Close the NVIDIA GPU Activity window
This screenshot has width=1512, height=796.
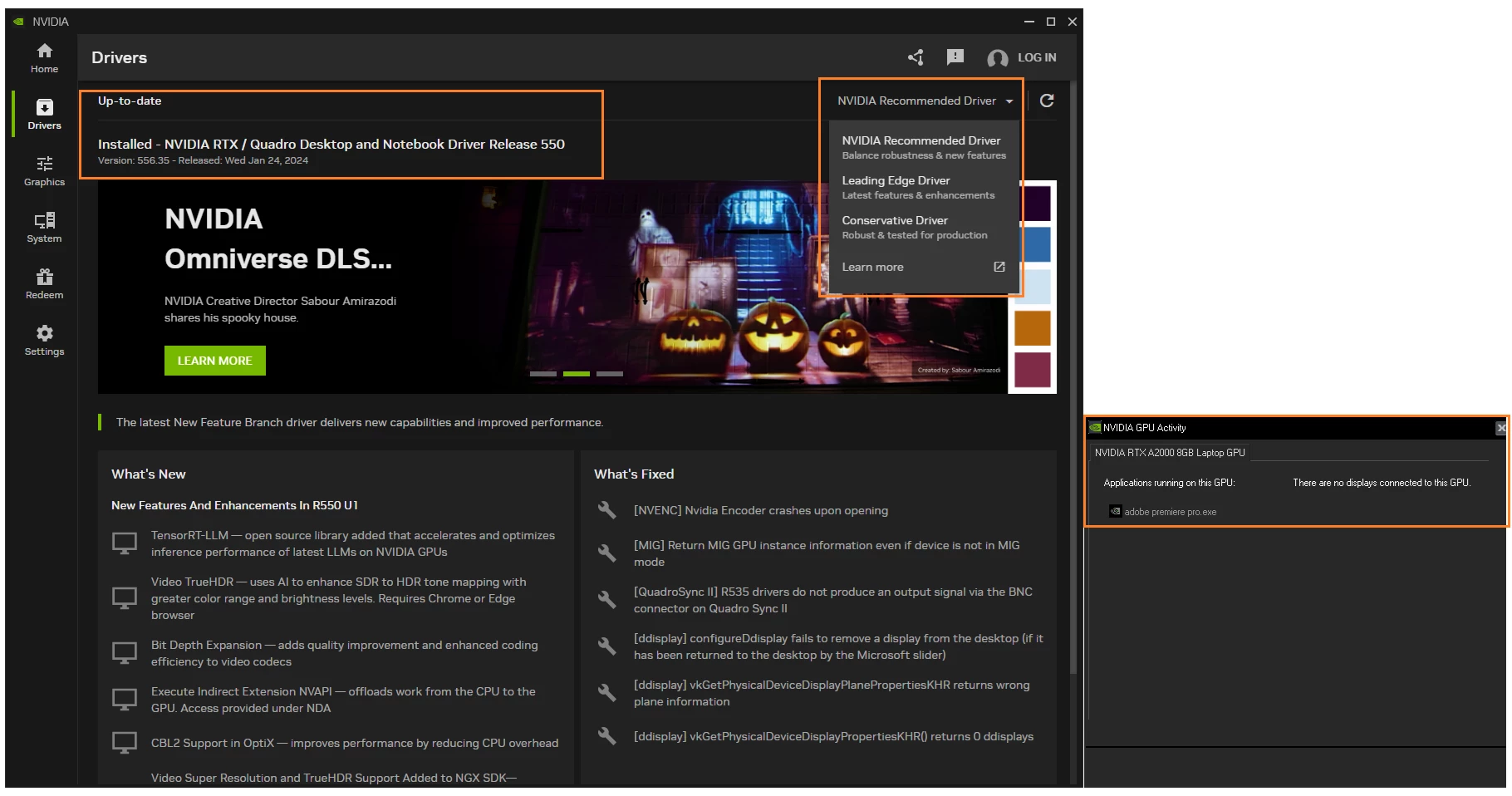pyautogui.click(x=1500, y=428)
